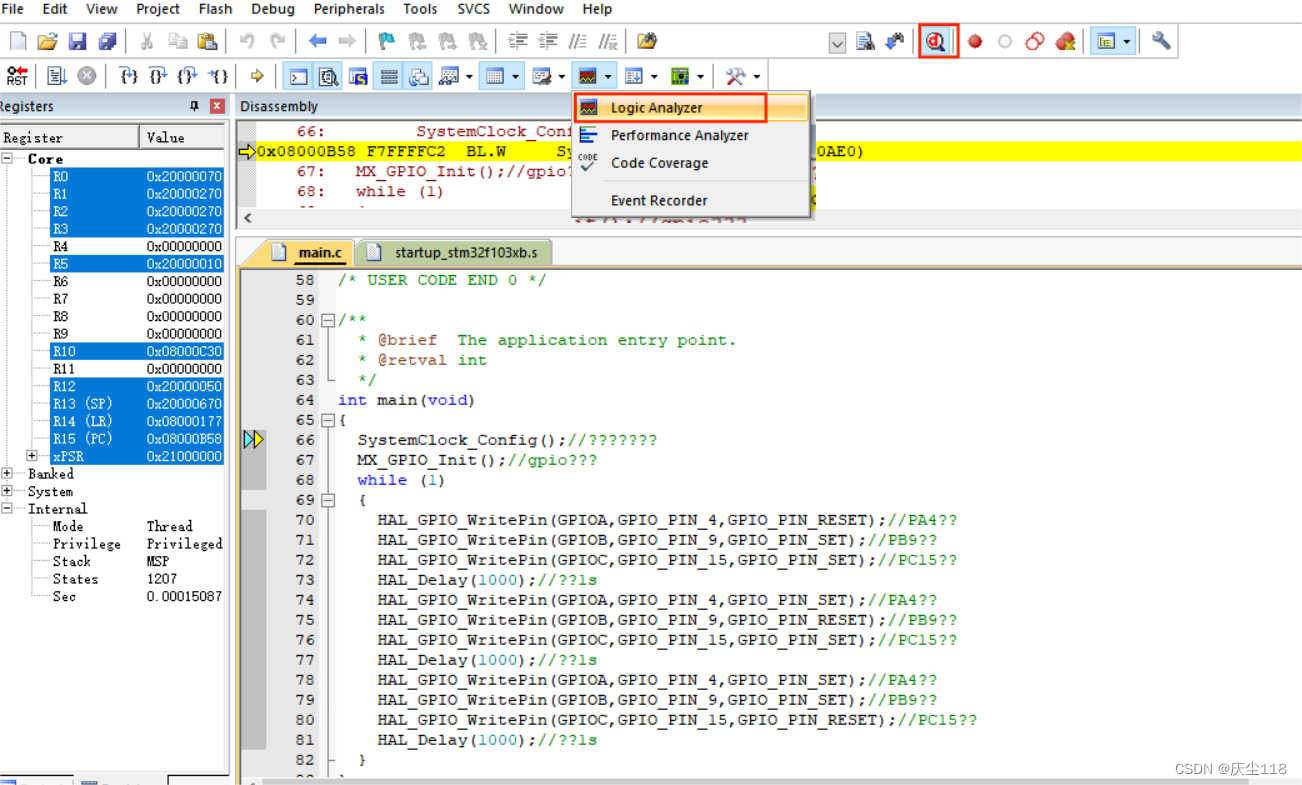Toggle Call Stack window icon

point(419,76)
